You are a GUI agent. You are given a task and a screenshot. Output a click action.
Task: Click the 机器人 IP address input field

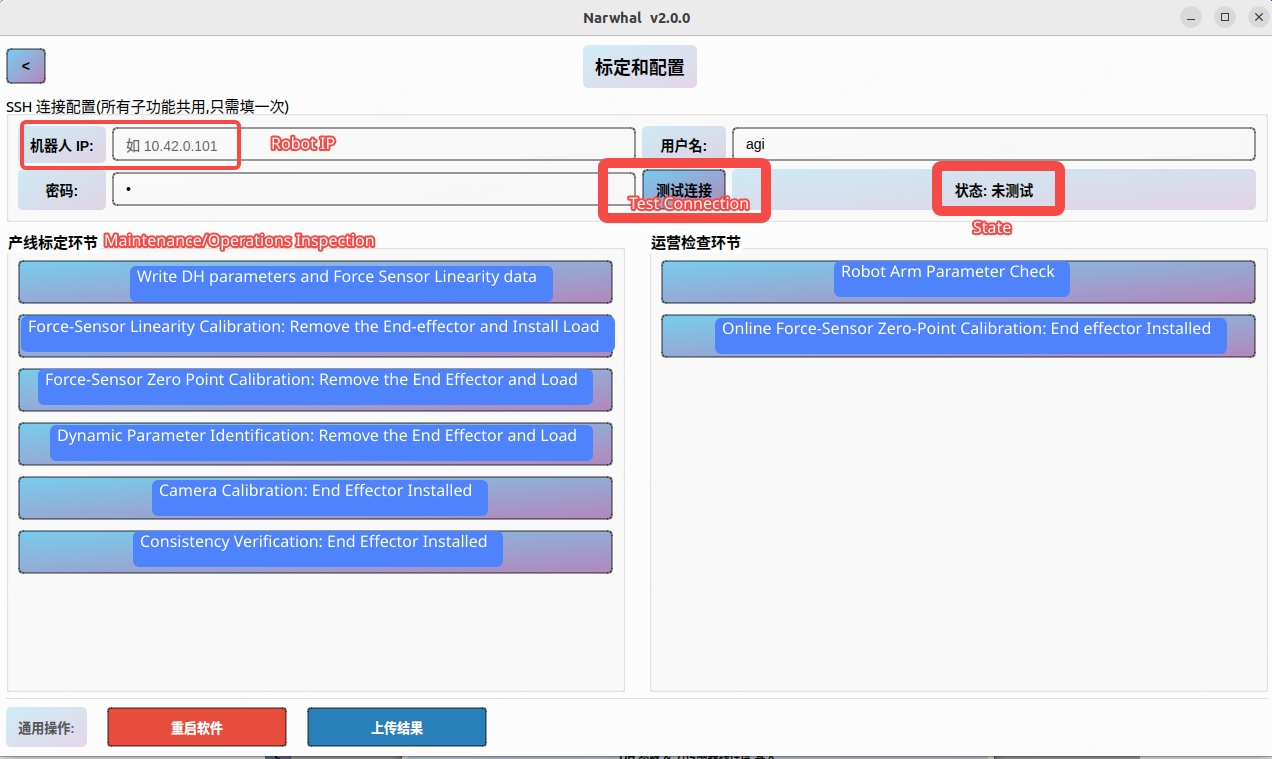[373, 144]
